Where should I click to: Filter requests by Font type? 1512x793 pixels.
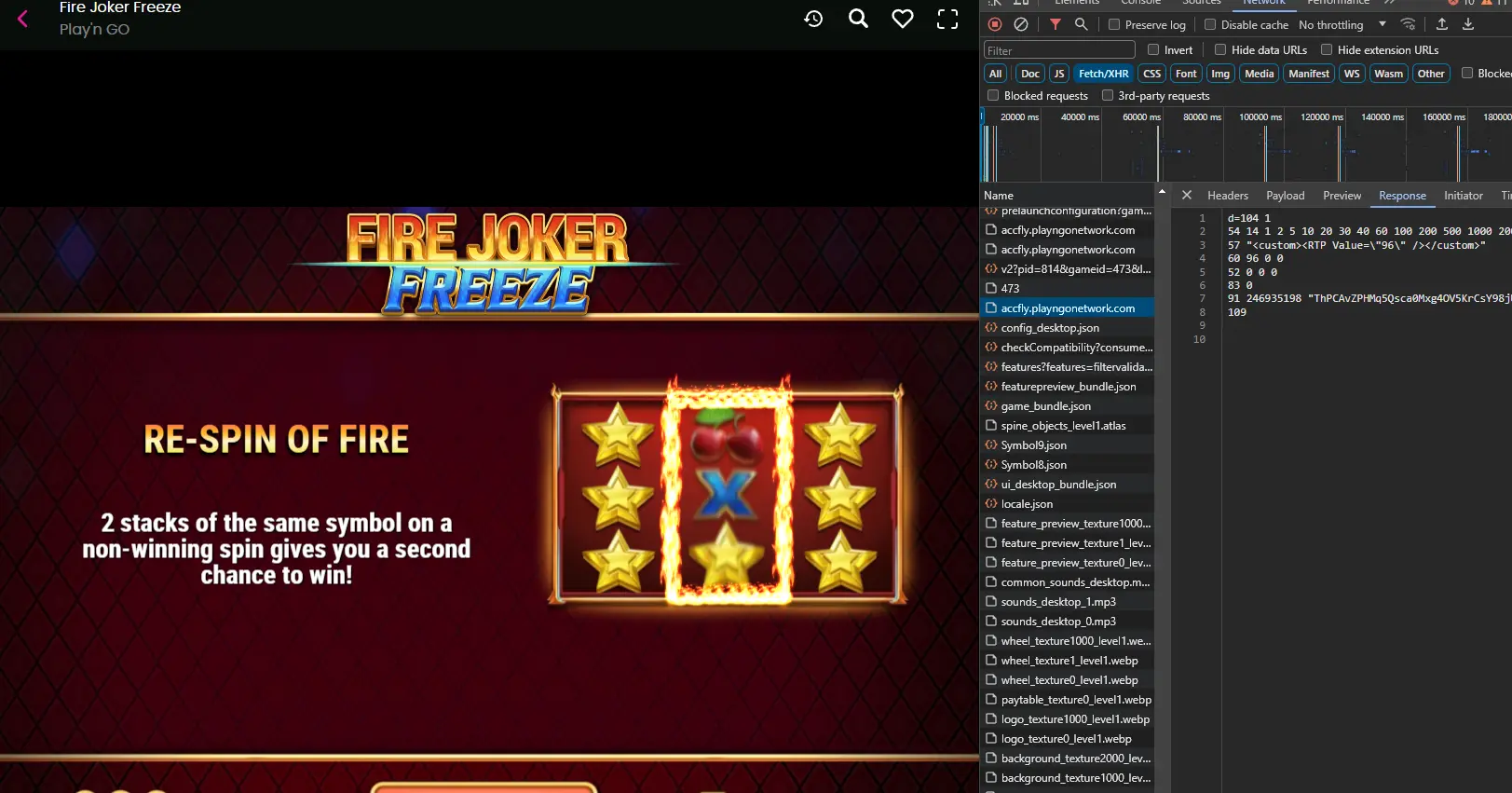[1186, 74]
